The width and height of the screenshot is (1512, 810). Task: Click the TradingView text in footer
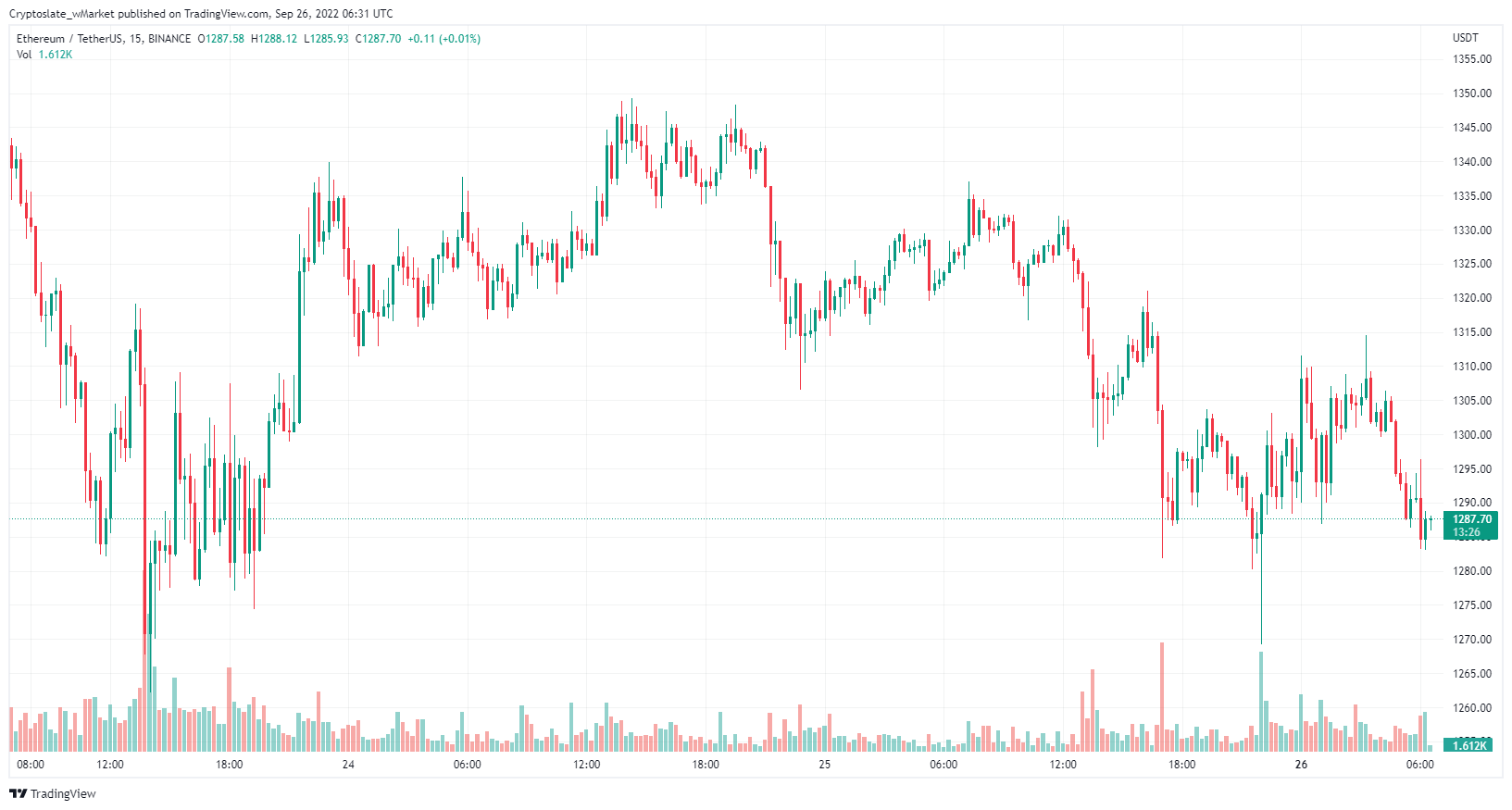point(63,794)
